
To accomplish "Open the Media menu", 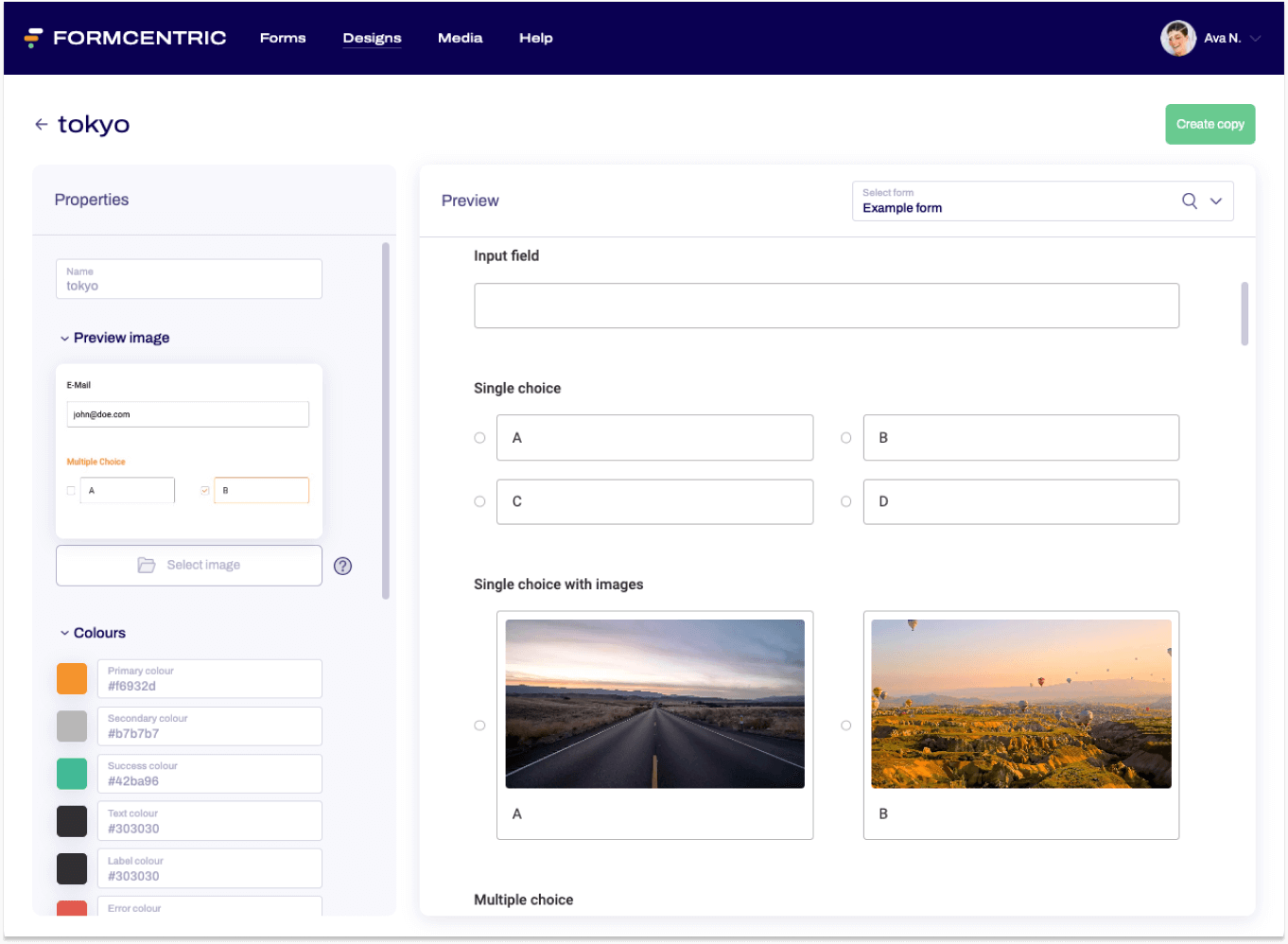I will [460, 38].
